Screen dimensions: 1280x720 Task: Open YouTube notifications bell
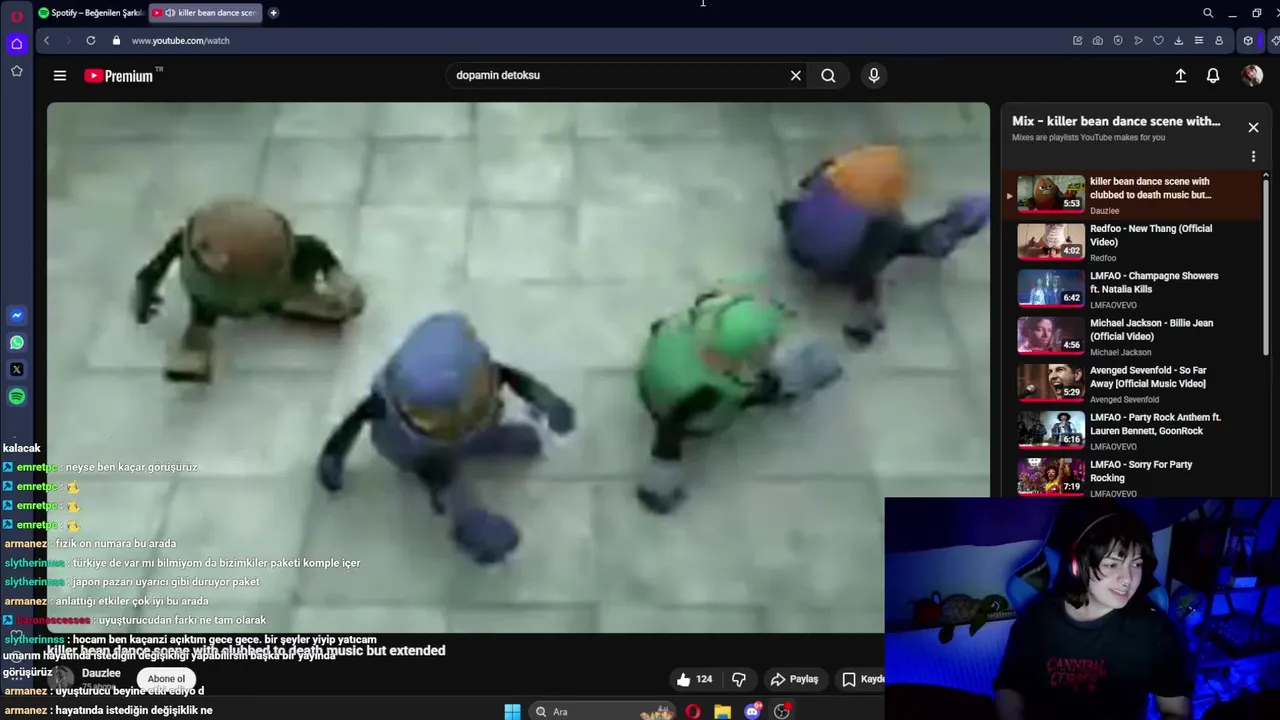pos(1213,75)
